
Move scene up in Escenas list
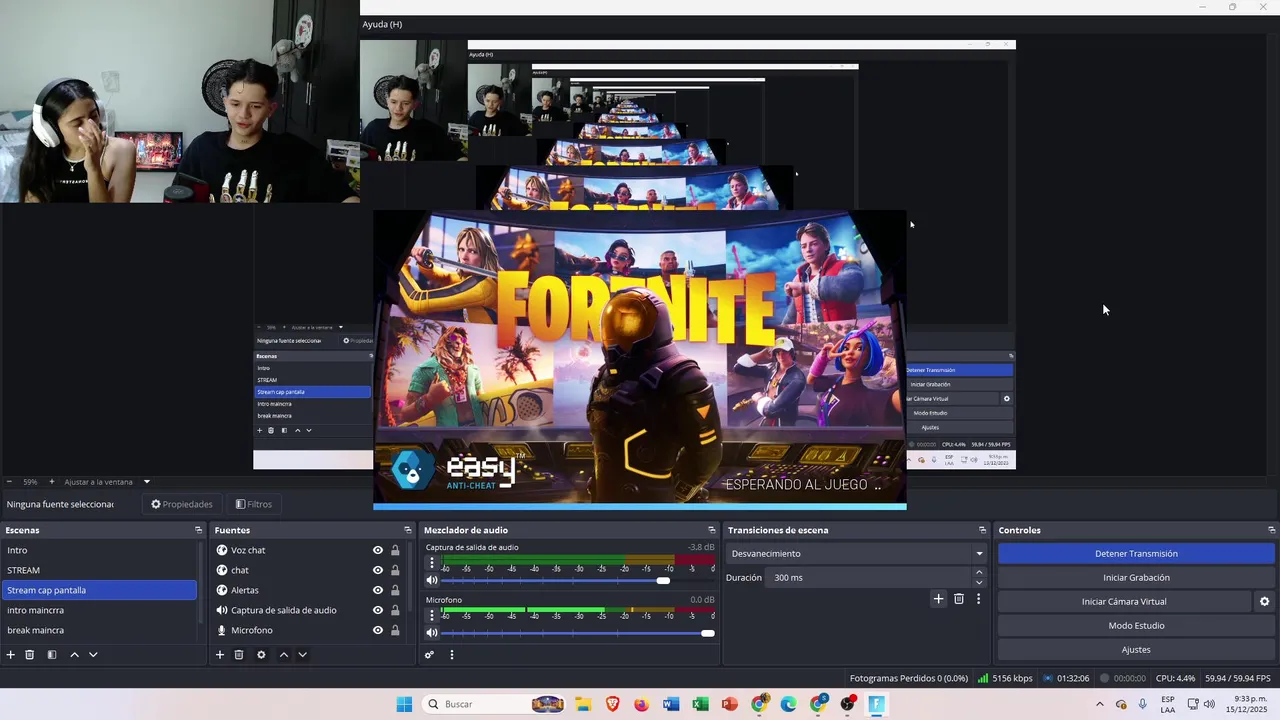tap(74, 655)
